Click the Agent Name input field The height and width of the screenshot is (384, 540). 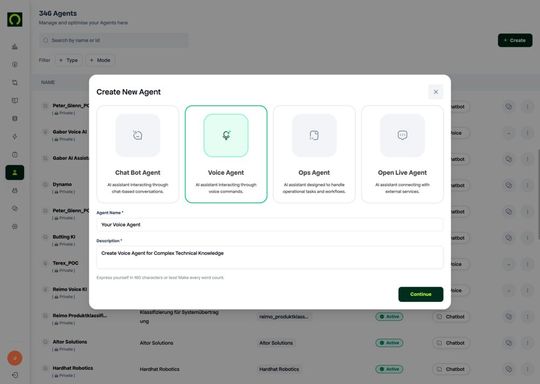click(270, 225)
